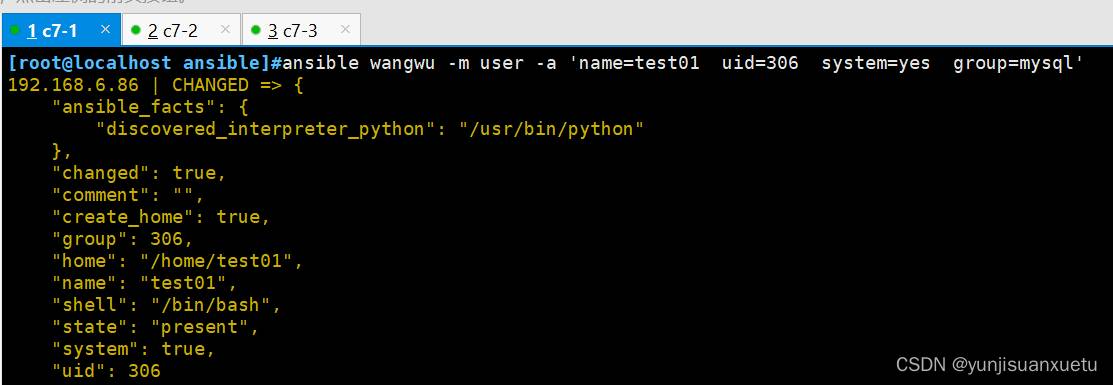The image size is (1113, 385).
Task: Click the "/usr/bin/python" interpreter path
Action: (x=551, y=129)
